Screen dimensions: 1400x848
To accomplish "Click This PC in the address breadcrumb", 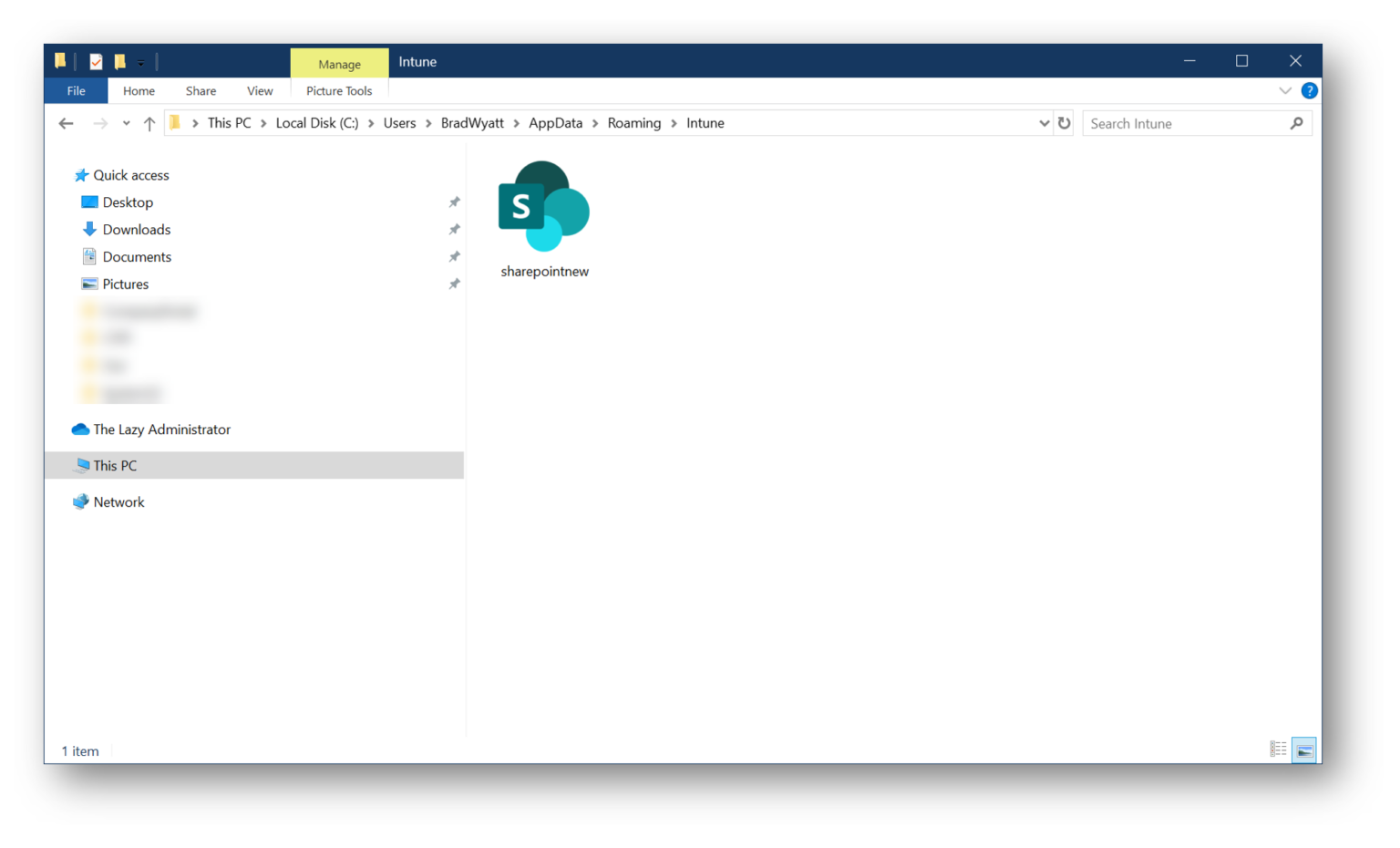I will 229,123.
